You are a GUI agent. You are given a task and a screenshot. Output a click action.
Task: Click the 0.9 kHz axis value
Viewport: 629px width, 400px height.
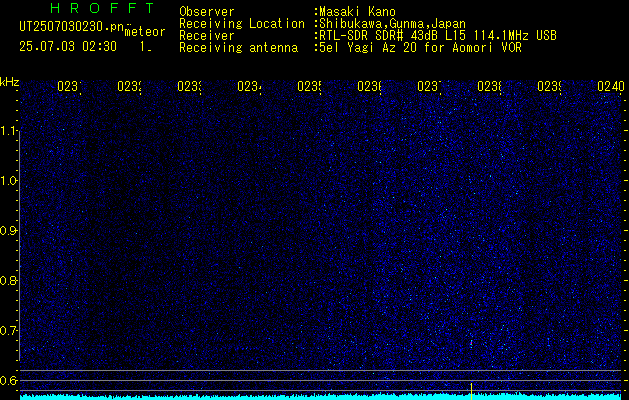coord(9,231)
